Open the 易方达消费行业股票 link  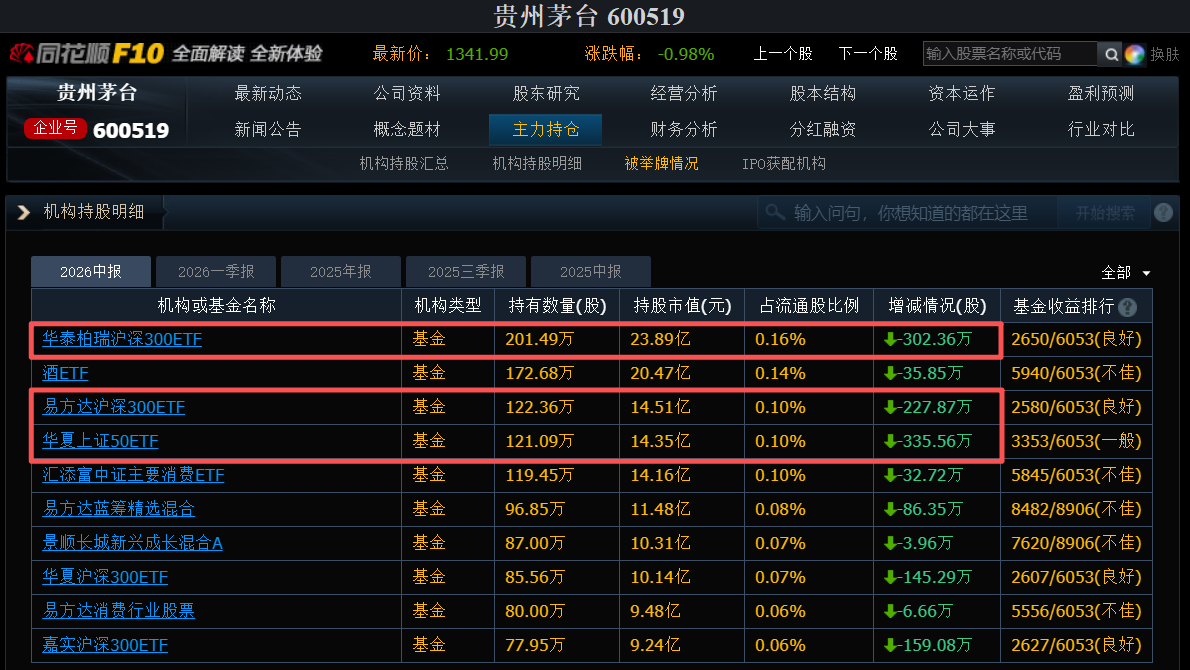pos(118,611)
